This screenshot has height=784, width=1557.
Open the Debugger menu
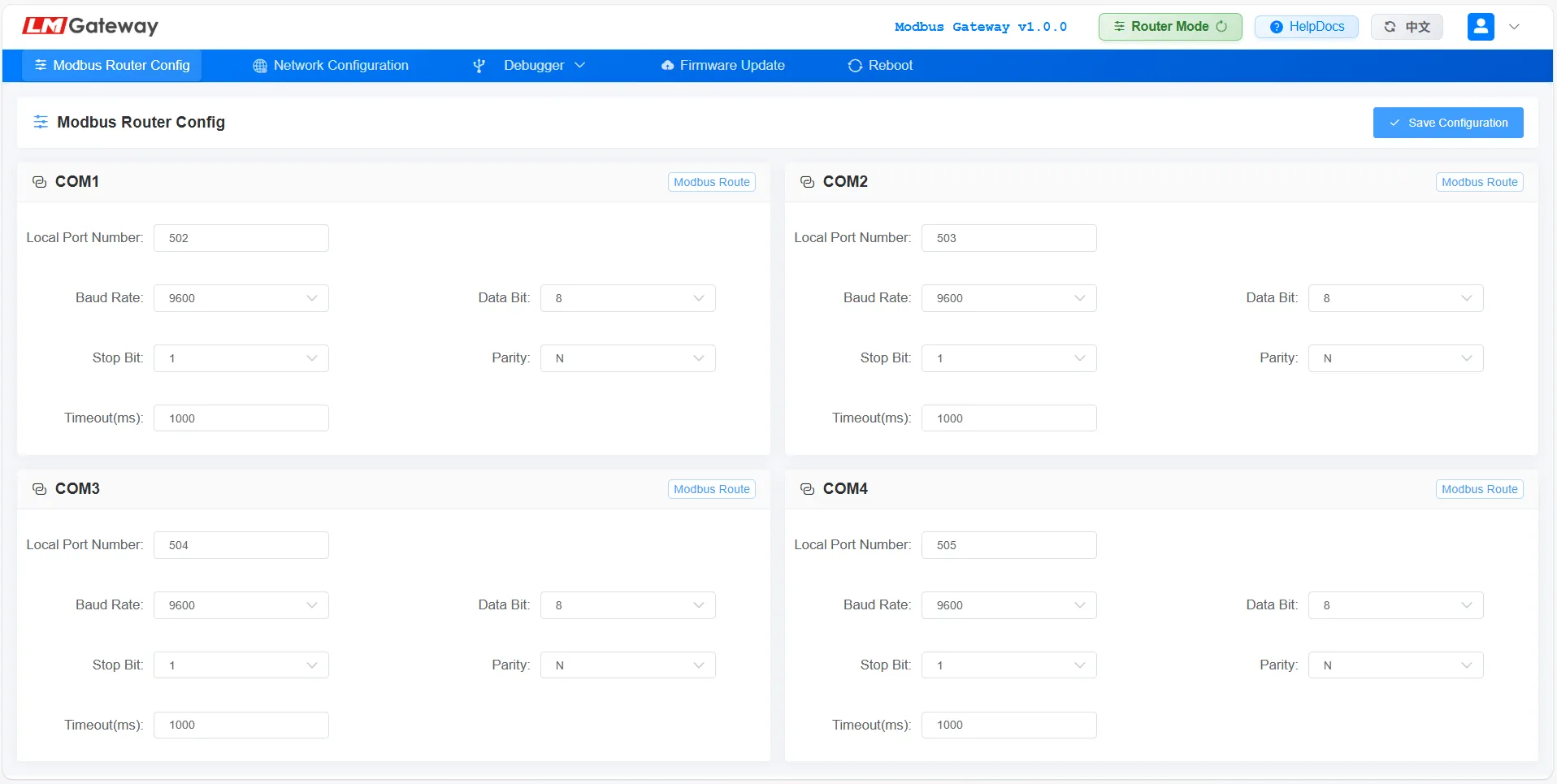pos(529,66)
